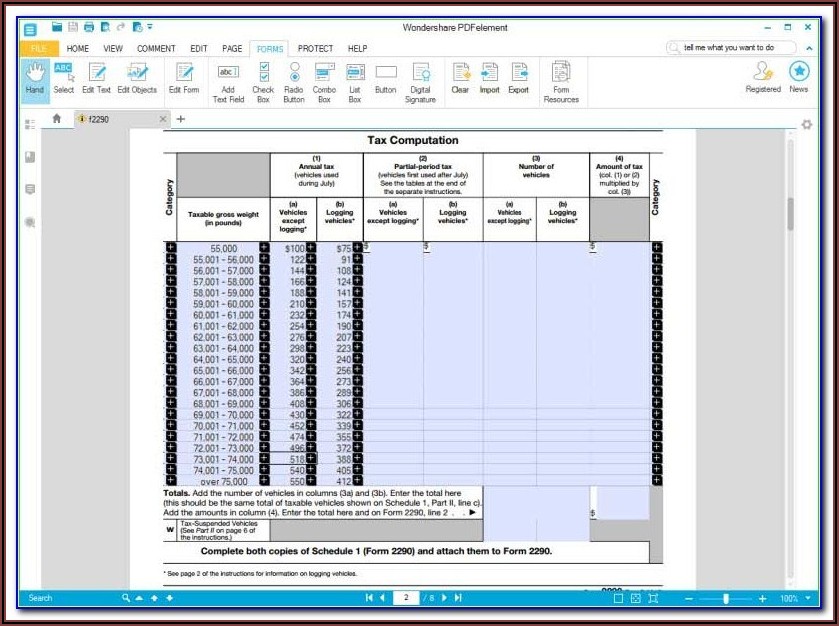The height and width of the screenshot is (626, 839).
Task: Switch to the COMMENT ribbon tab
Action: coord(156,48)
